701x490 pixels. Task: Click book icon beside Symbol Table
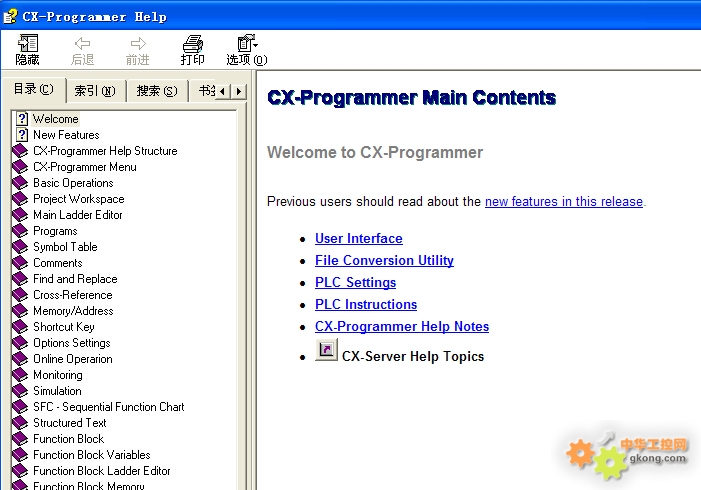click(x=20, y=247)
